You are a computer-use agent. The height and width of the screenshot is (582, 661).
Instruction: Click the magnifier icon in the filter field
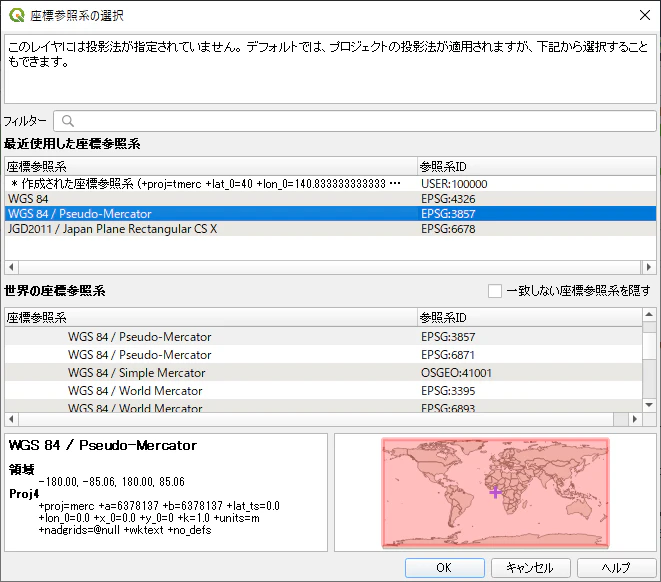(67, 121)
